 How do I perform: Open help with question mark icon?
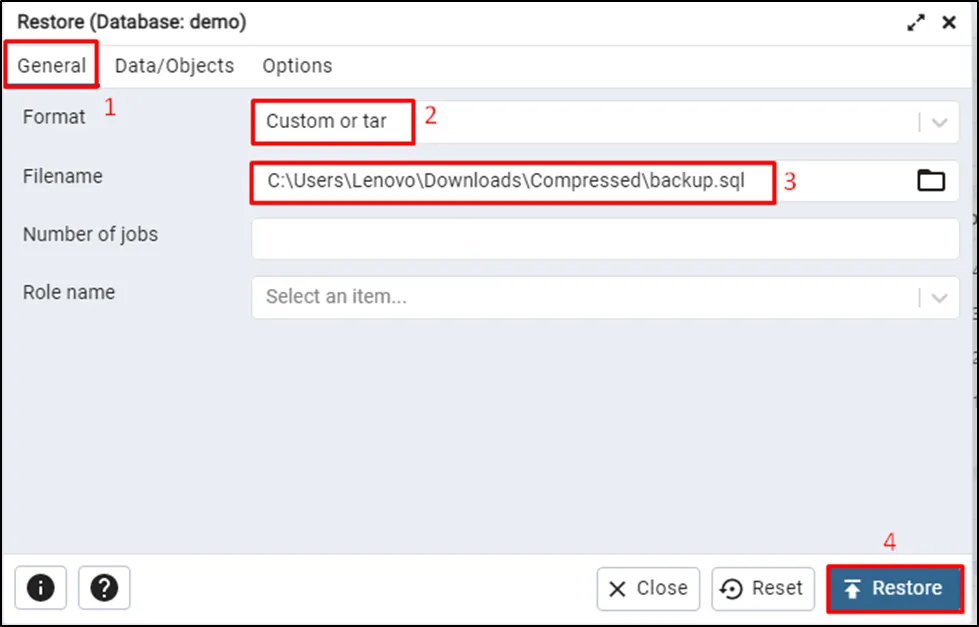(x=104, y=588)
